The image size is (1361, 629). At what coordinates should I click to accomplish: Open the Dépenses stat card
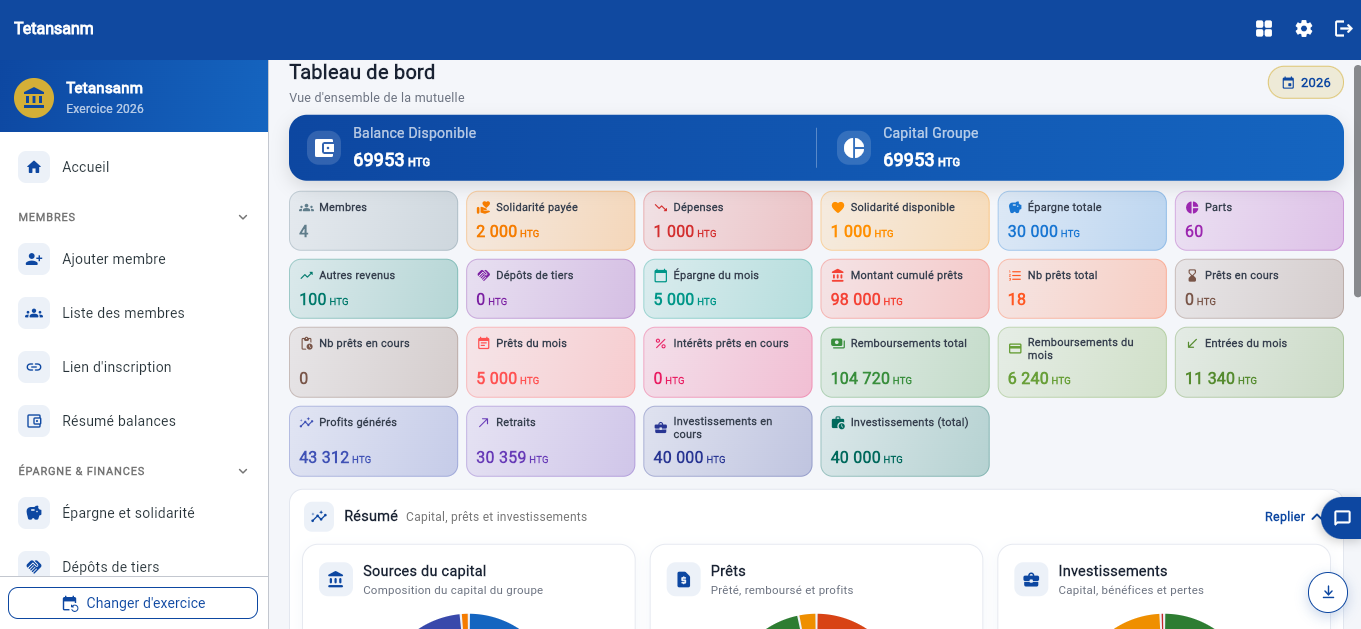tap(728, 221)
